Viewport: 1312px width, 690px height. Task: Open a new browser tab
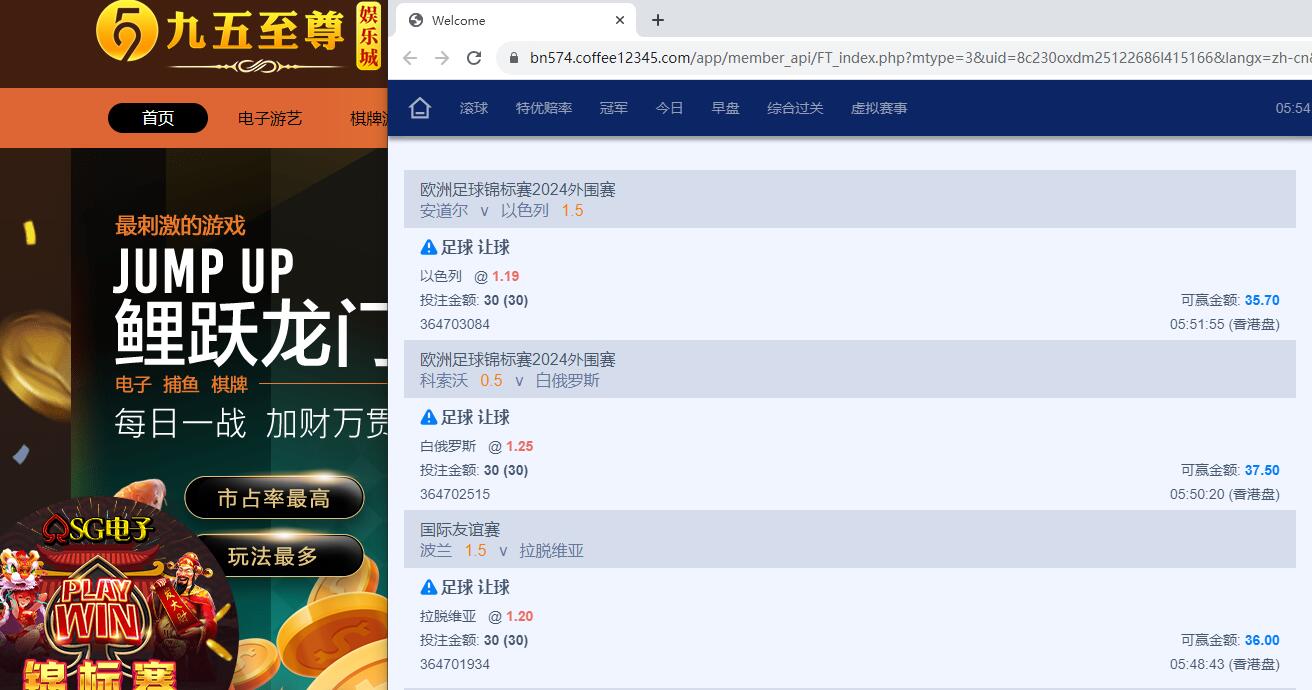point(657,20)
